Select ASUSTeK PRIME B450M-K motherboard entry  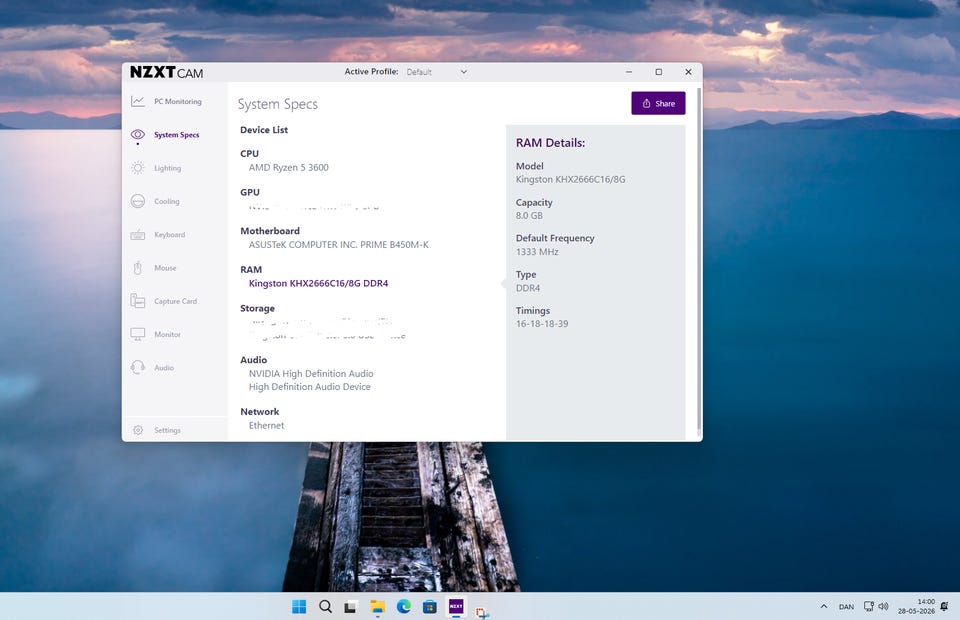[339, 244]
